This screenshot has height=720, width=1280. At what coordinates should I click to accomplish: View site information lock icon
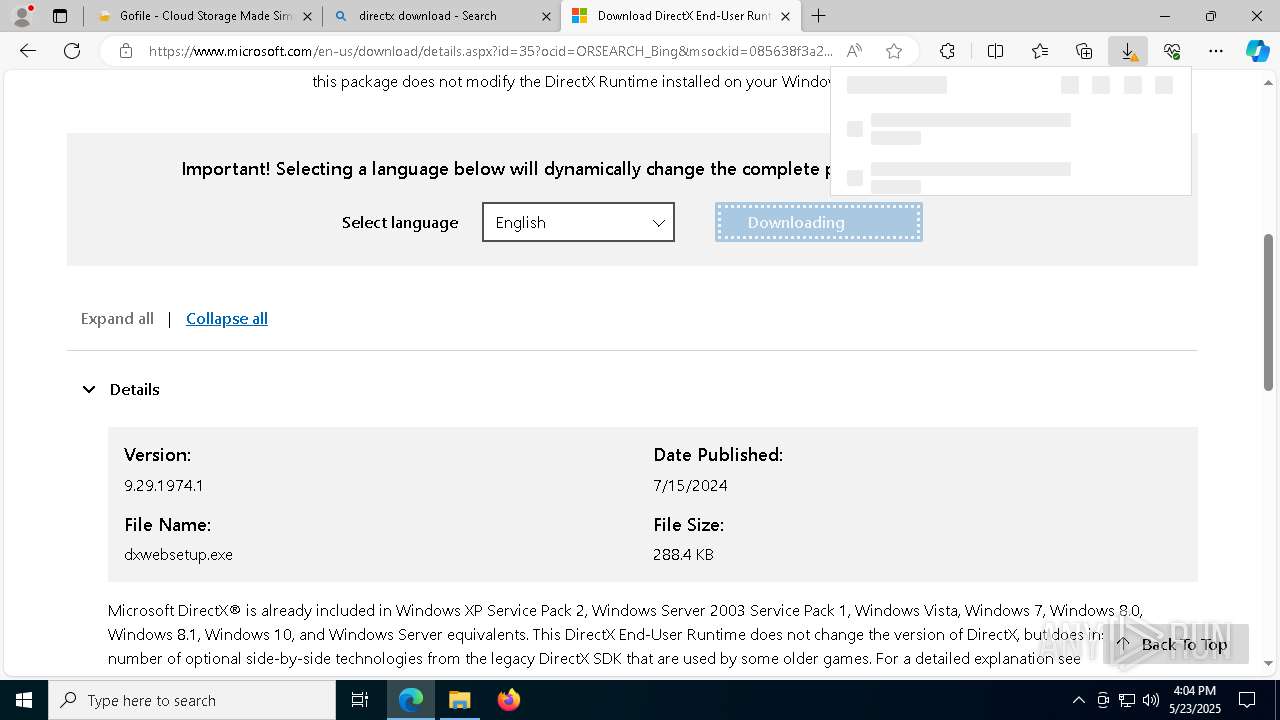(x=126, y=51)
